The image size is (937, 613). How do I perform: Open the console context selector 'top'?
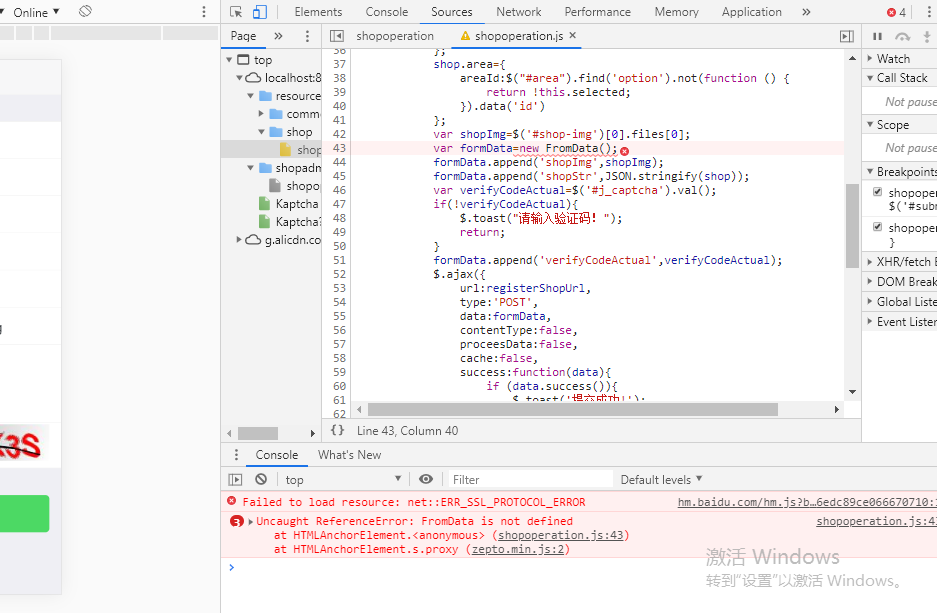pyautogui.click(x=342, y=480)
